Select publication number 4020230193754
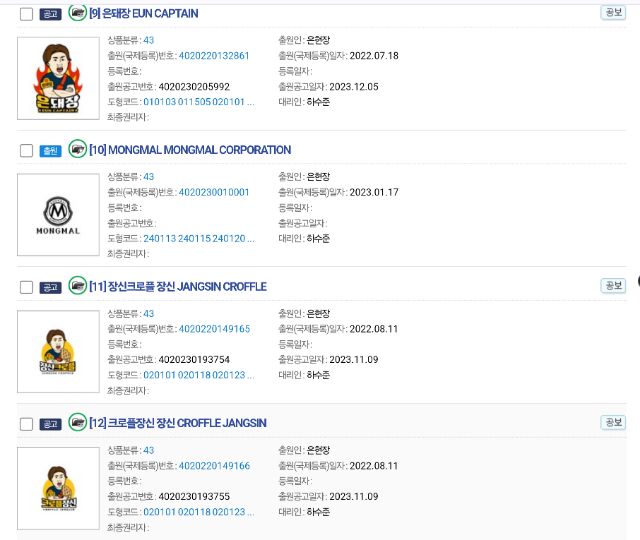 (x=194, y=360)
